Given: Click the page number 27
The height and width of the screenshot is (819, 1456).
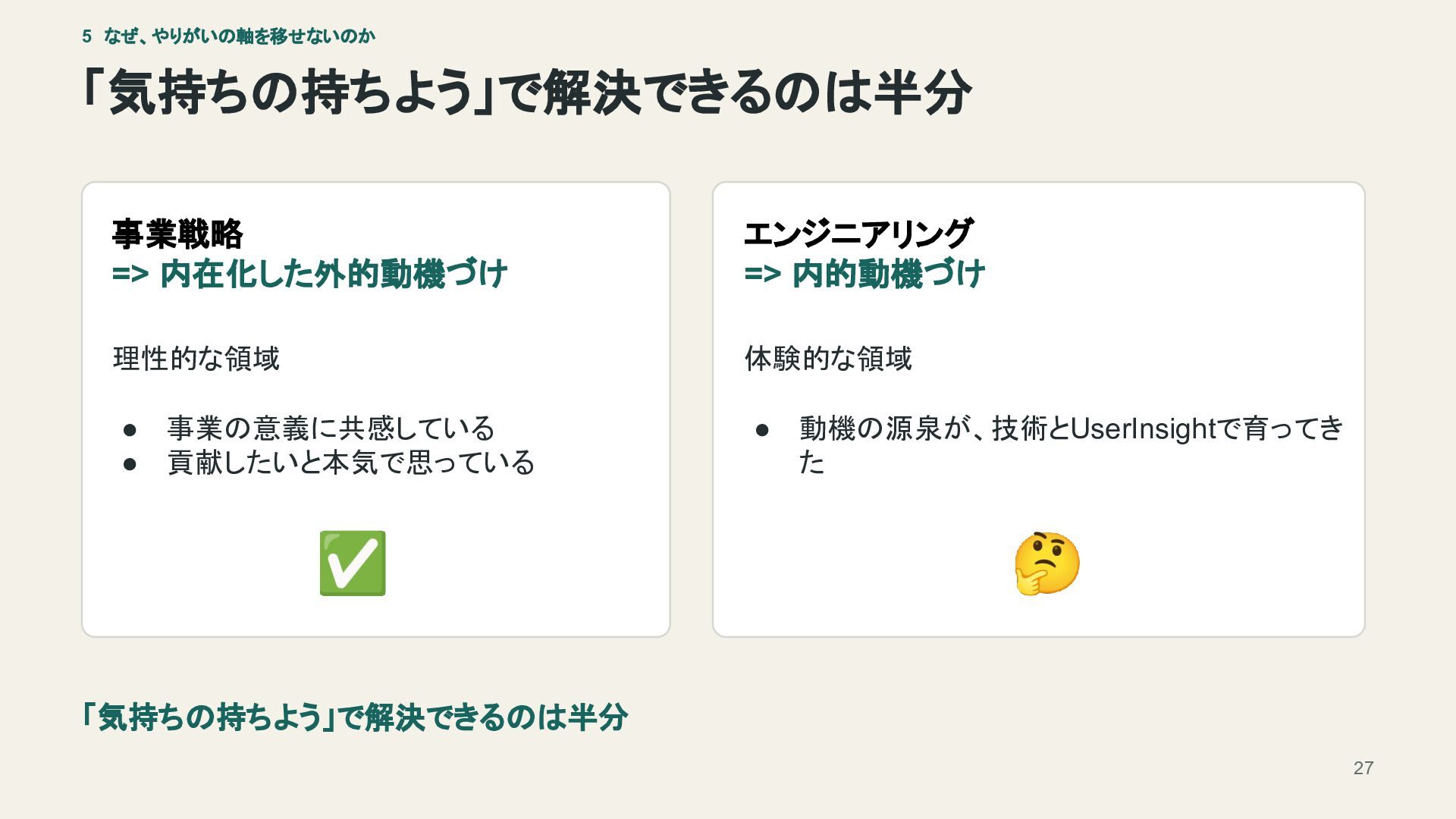Looking at the screenshot, I should [x=1363, y=768].
